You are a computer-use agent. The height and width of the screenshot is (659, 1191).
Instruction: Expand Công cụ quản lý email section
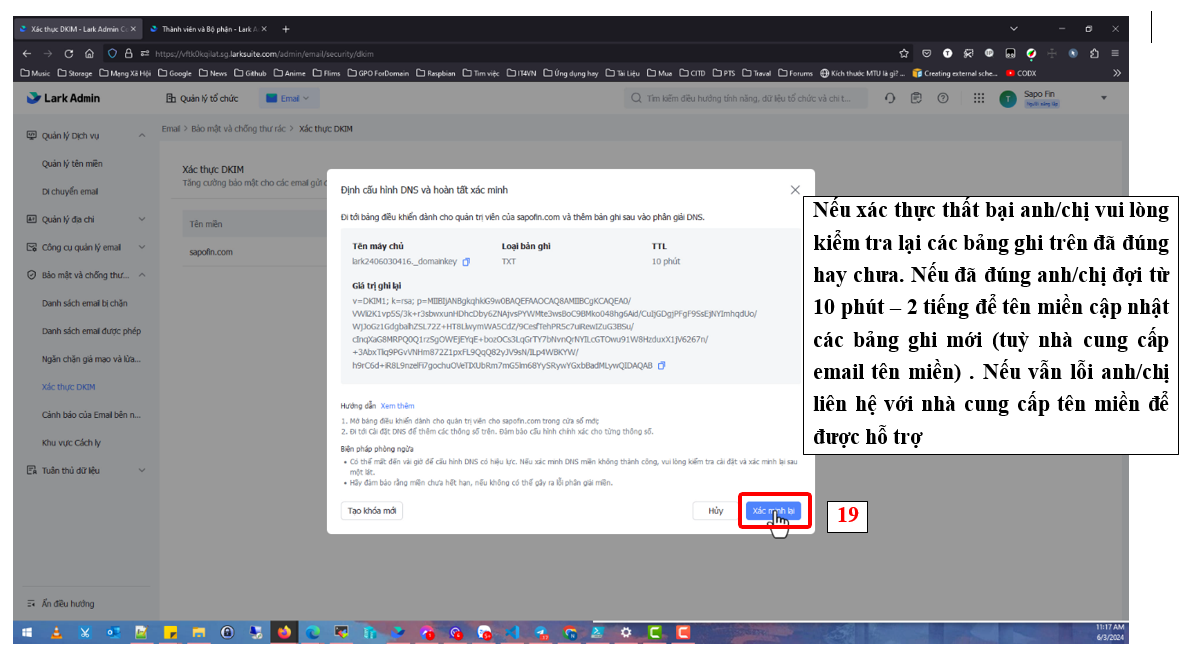141,248
